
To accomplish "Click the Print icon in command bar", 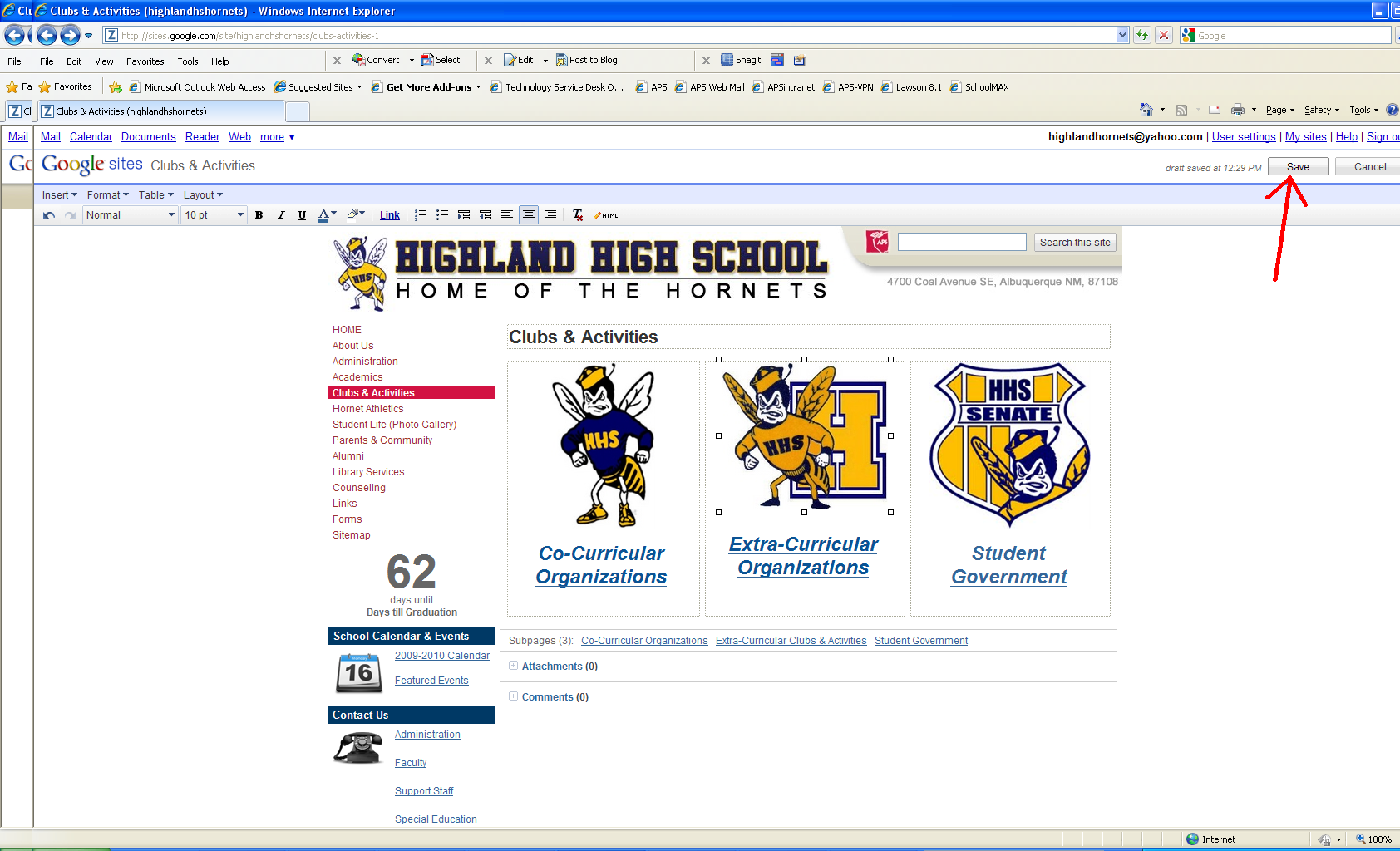I will (1238, 110).
